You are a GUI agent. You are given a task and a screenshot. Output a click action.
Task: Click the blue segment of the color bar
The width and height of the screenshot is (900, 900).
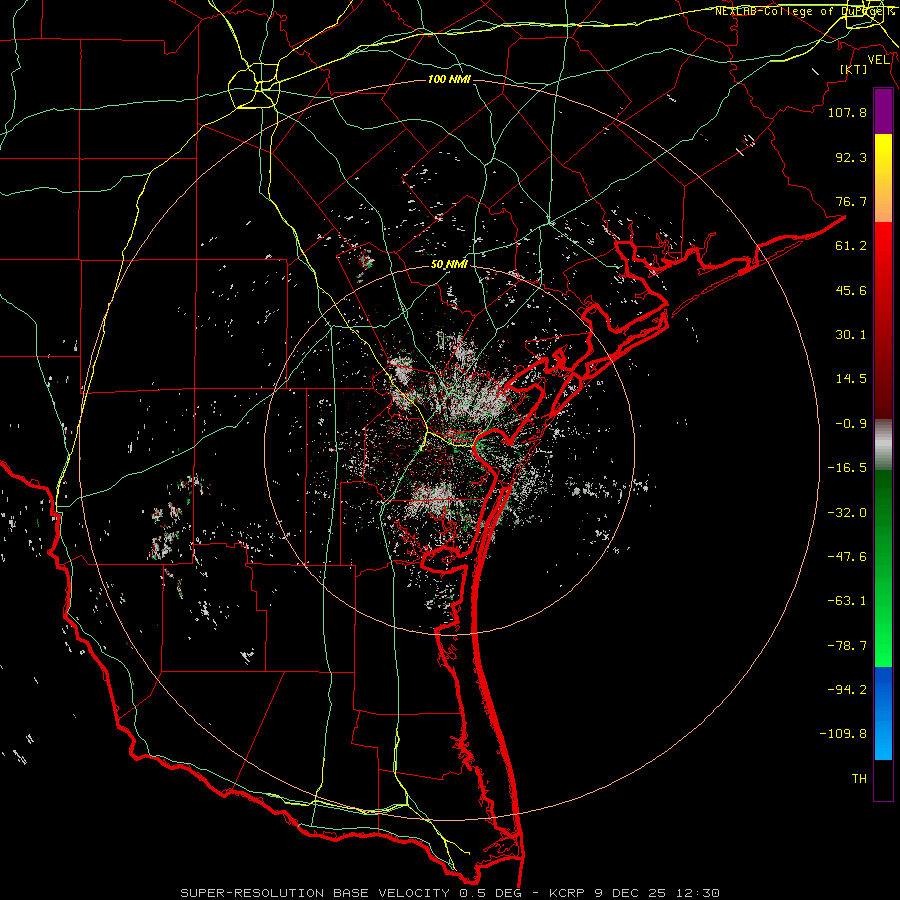[883, 713]
